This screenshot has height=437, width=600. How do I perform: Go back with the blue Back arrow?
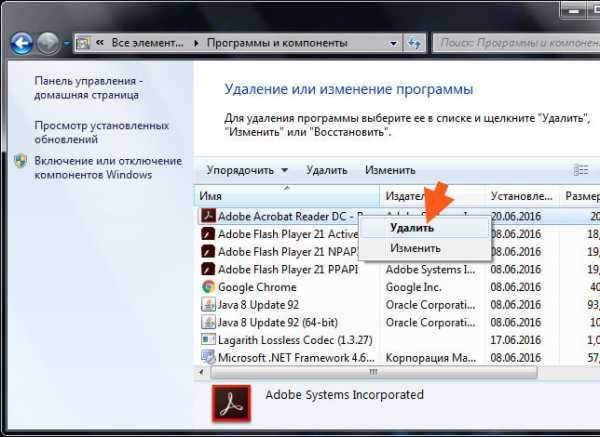click(21, 43)
